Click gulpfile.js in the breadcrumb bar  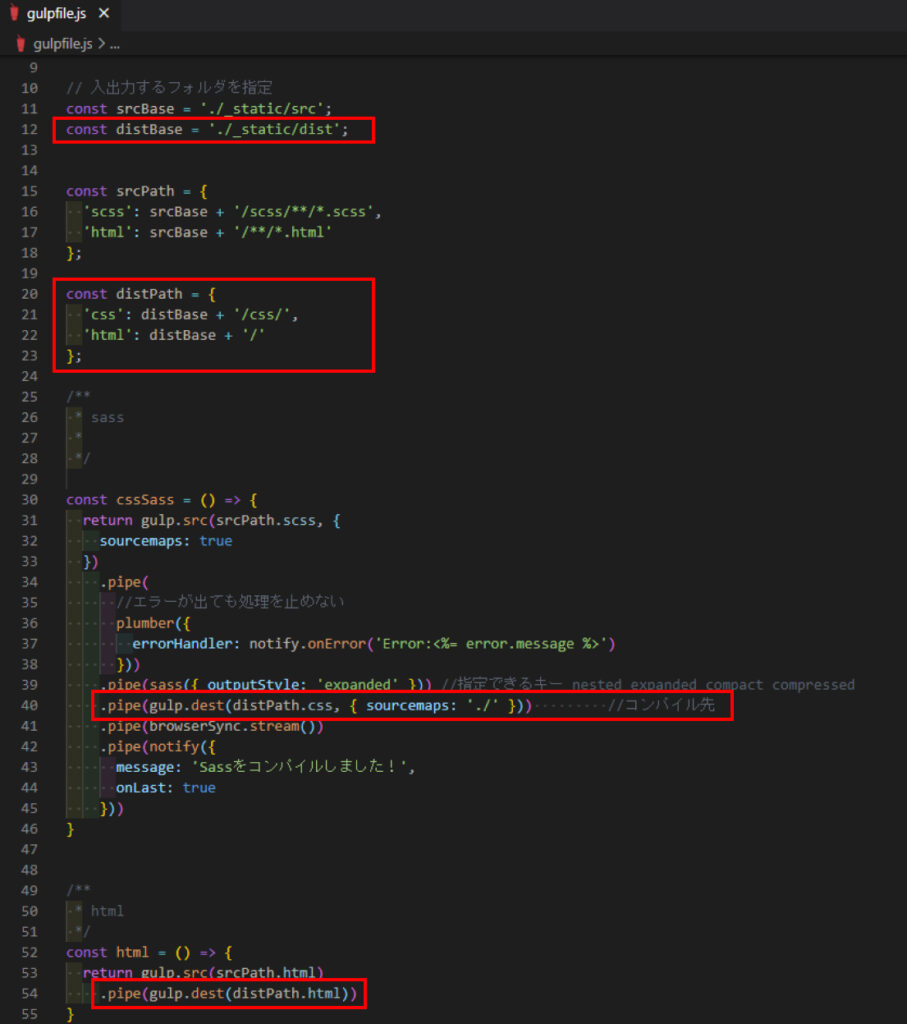click(x=63, y=44)
